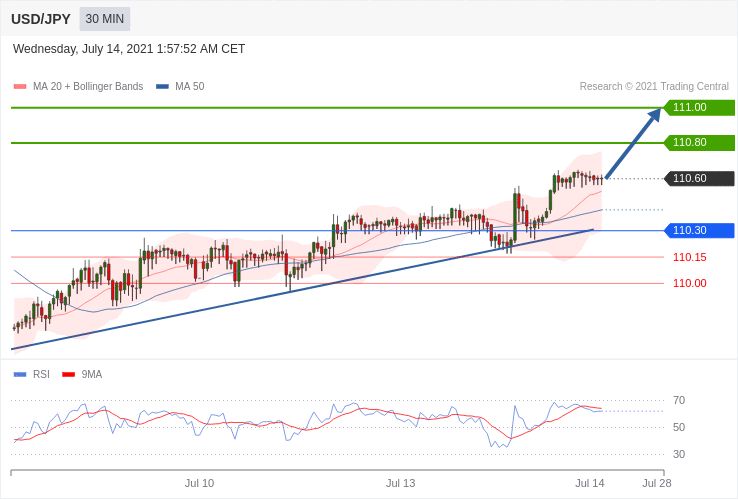This screenshot has height=500, width=738.
Task: Click the RSI 70 level label
Action: tap(679, 401)
